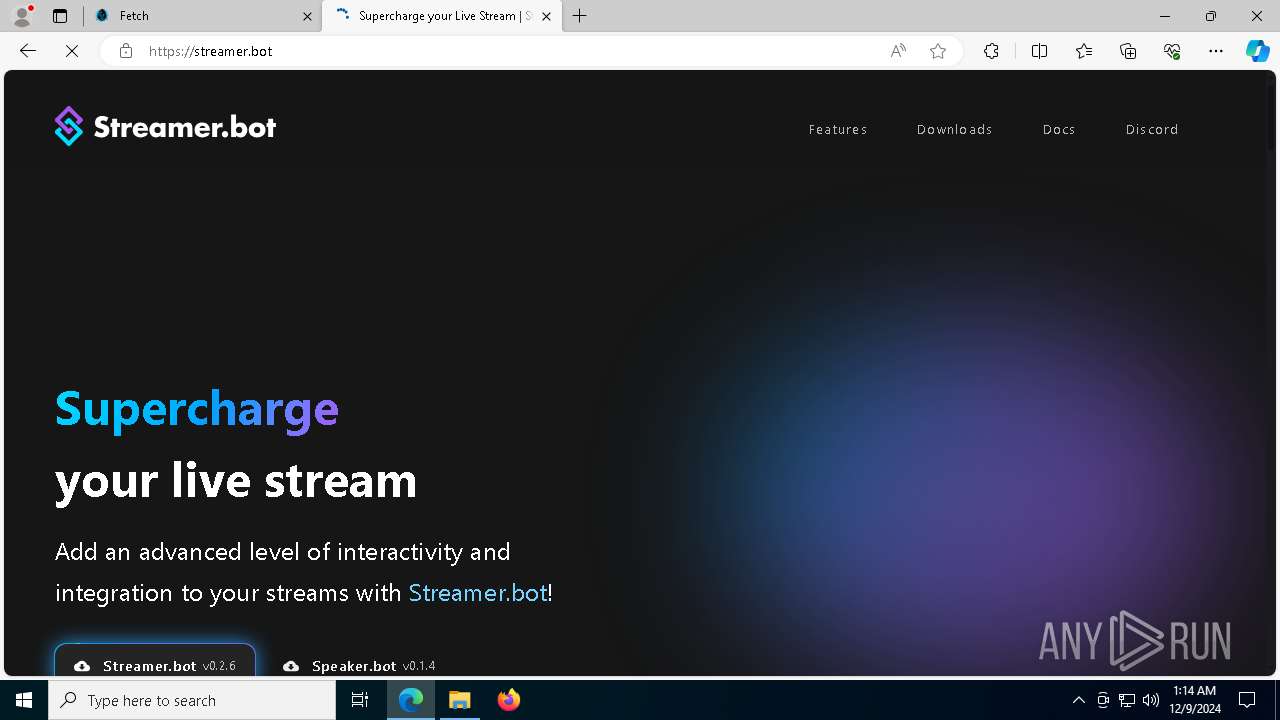
Task: Close the Supercharge your Live Stream tab
Action: pos(546,16)
